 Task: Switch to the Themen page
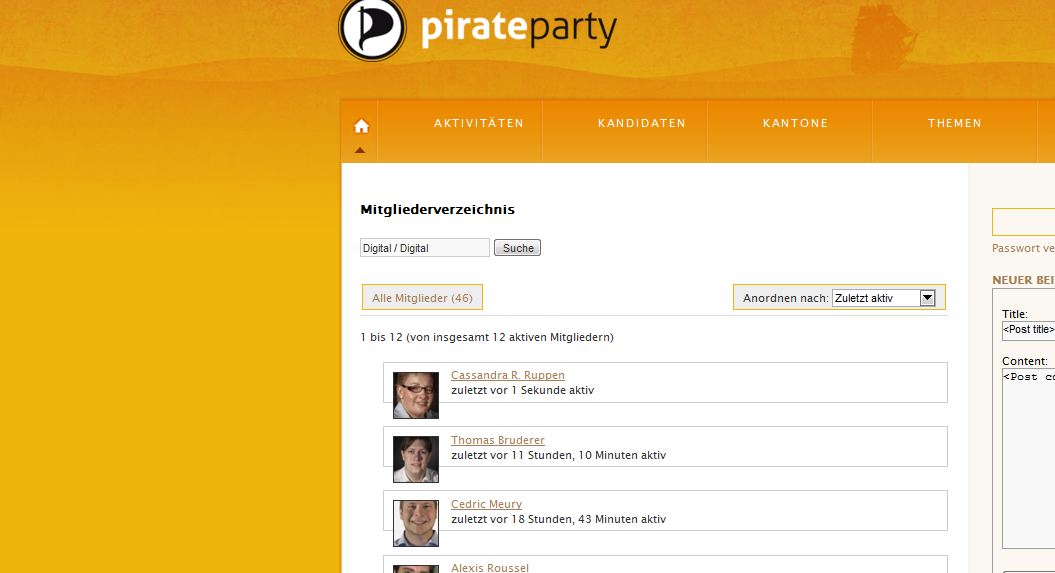[x=954, y=123]
